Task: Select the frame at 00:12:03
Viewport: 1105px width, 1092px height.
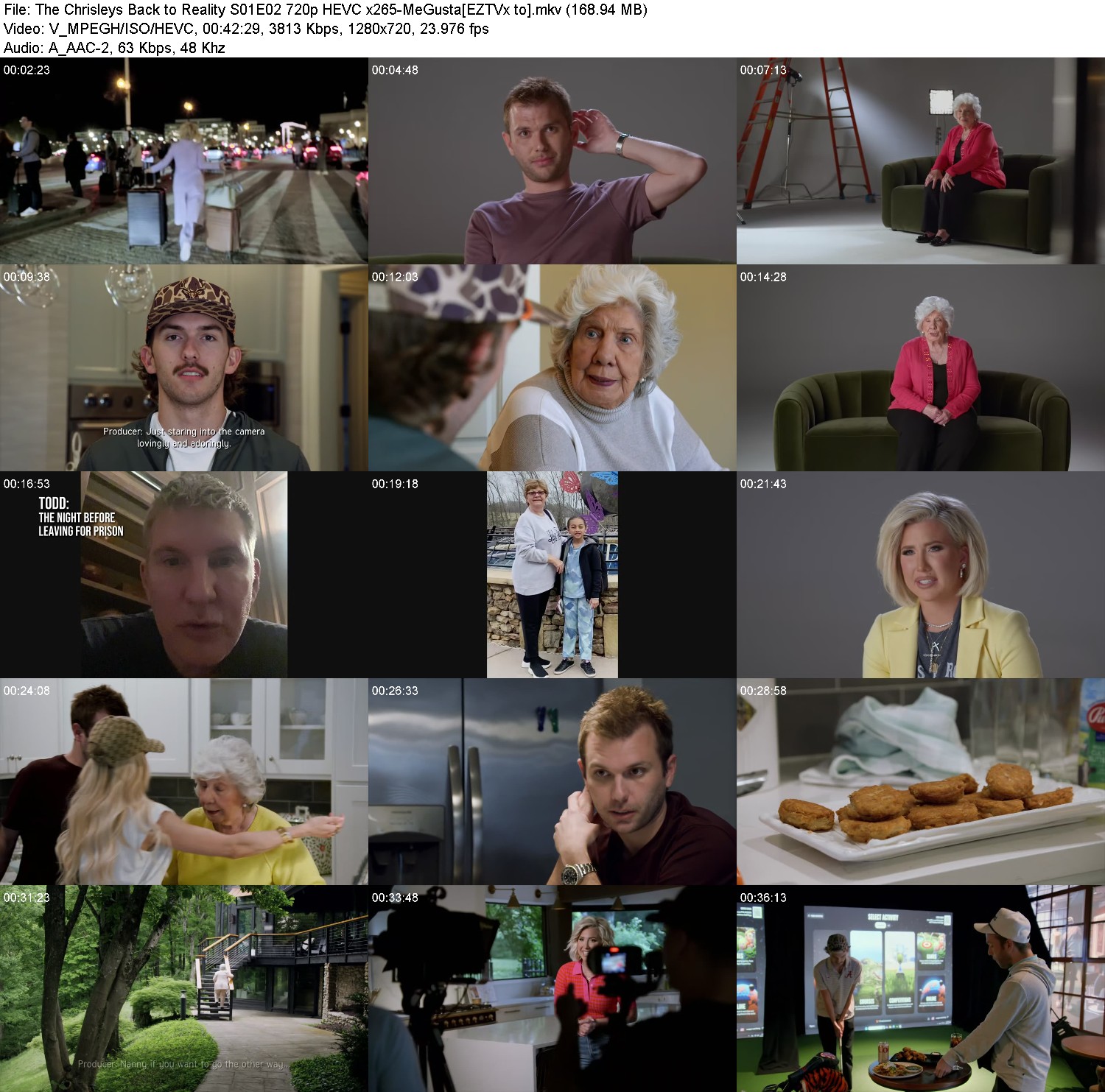Action: (552, 367)
